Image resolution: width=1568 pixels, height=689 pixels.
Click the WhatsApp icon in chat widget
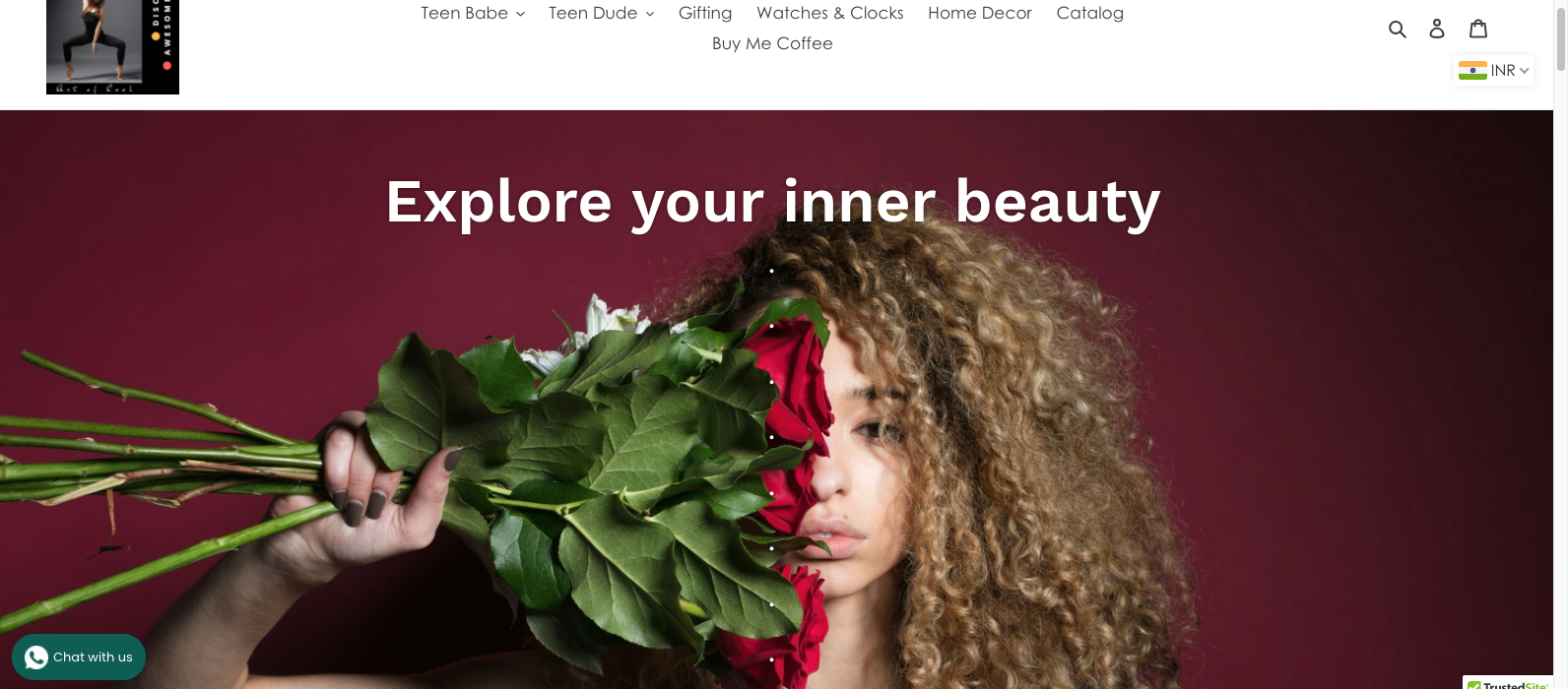click(x=36, y=658)
